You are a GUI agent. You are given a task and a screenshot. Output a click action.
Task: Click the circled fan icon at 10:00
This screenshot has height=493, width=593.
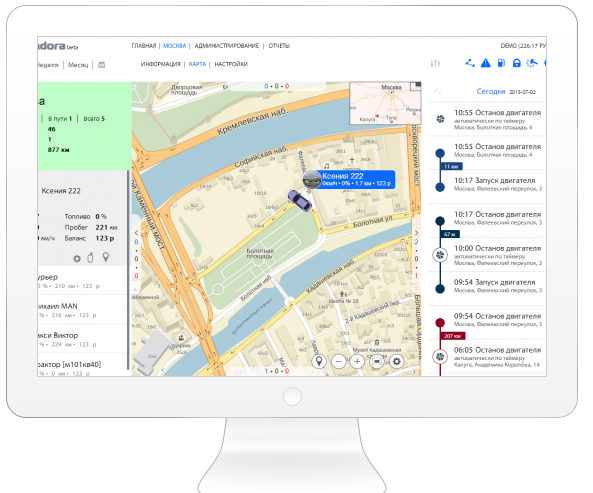click(440, 255)
